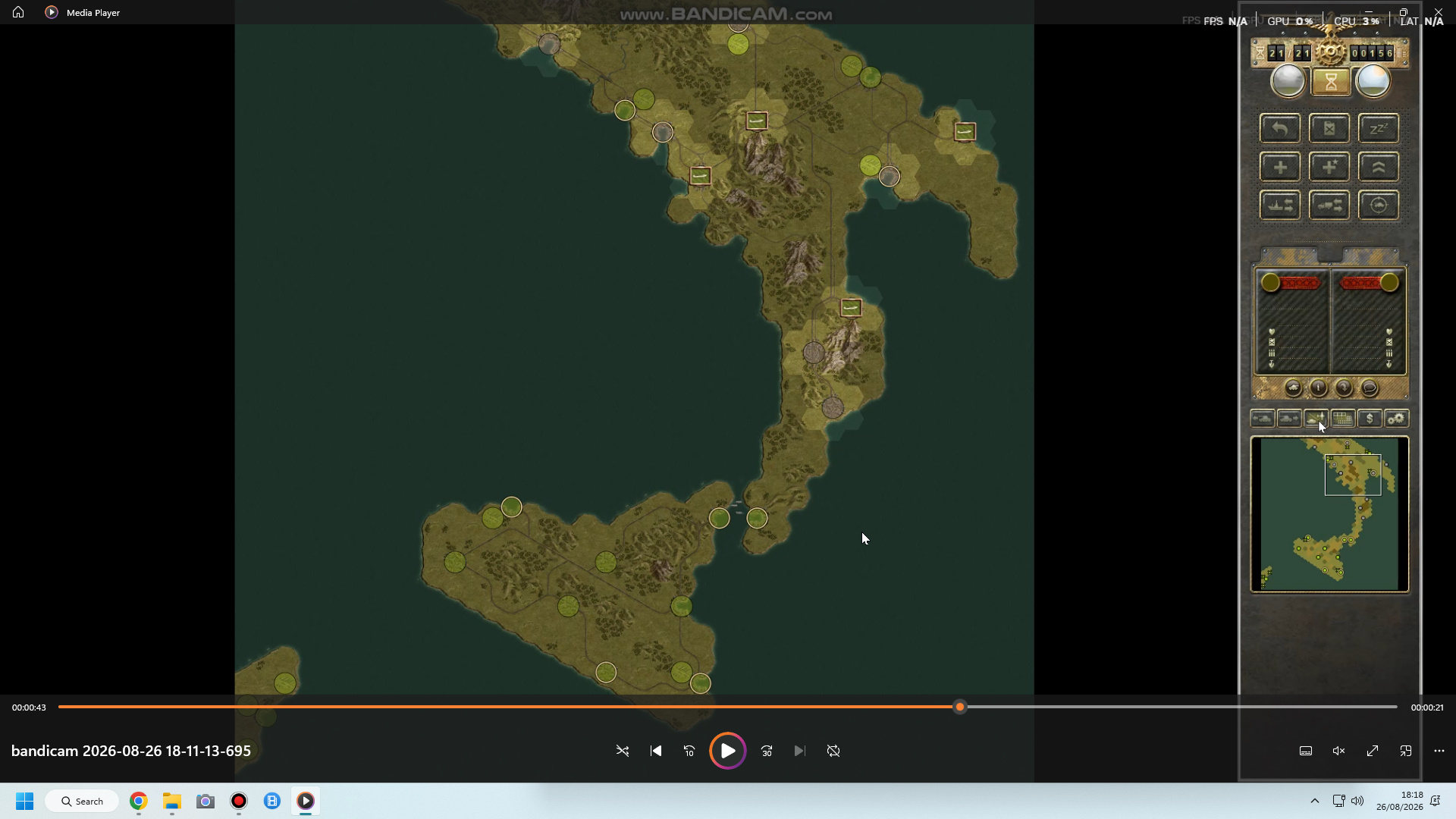Toggle repeat mode in Media Player
1456x819 pixels.
coord(833,751)
